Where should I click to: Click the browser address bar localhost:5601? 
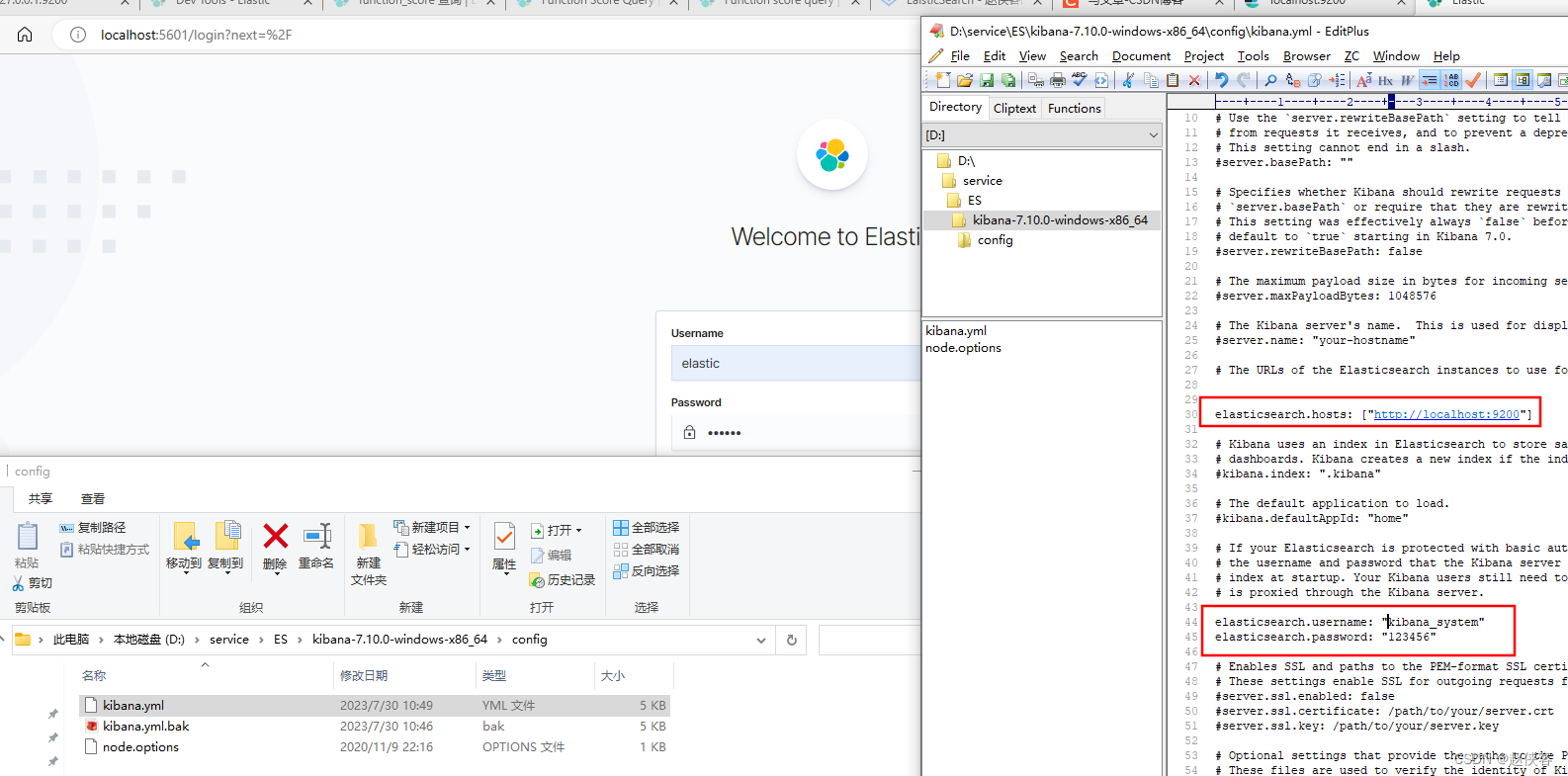click(196, 35)
